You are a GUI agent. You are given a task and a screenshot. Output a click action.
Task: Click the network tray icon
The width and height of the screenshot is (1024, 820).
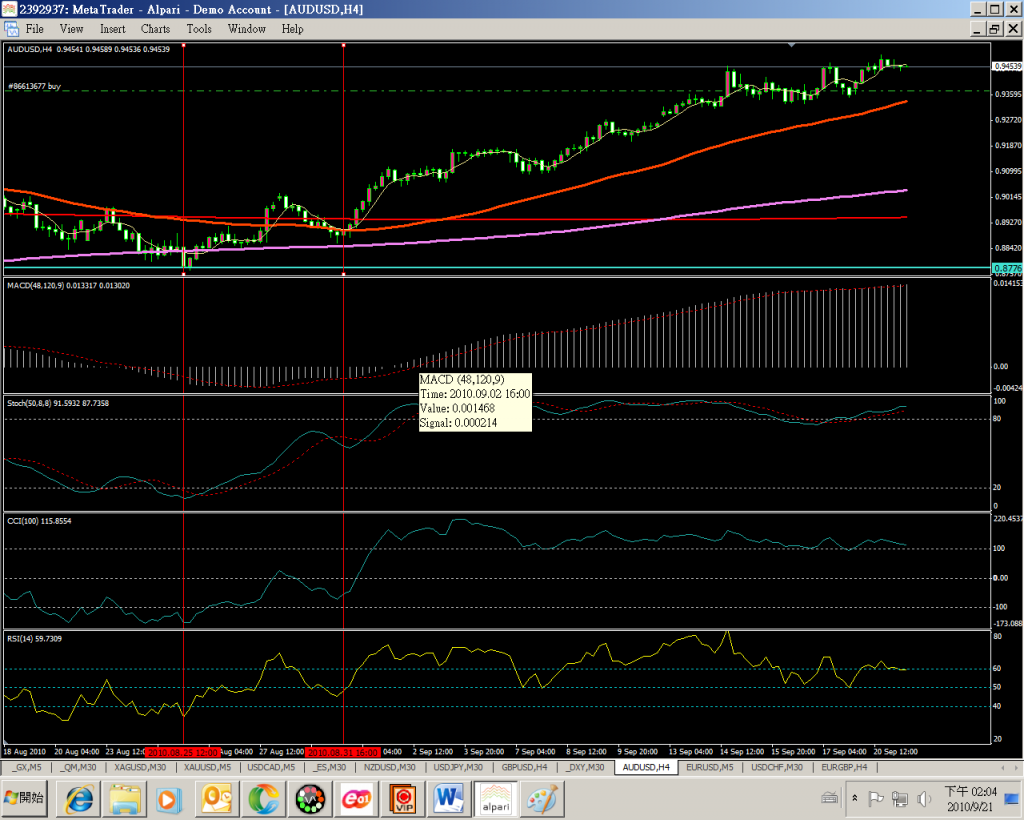point(900,798)
